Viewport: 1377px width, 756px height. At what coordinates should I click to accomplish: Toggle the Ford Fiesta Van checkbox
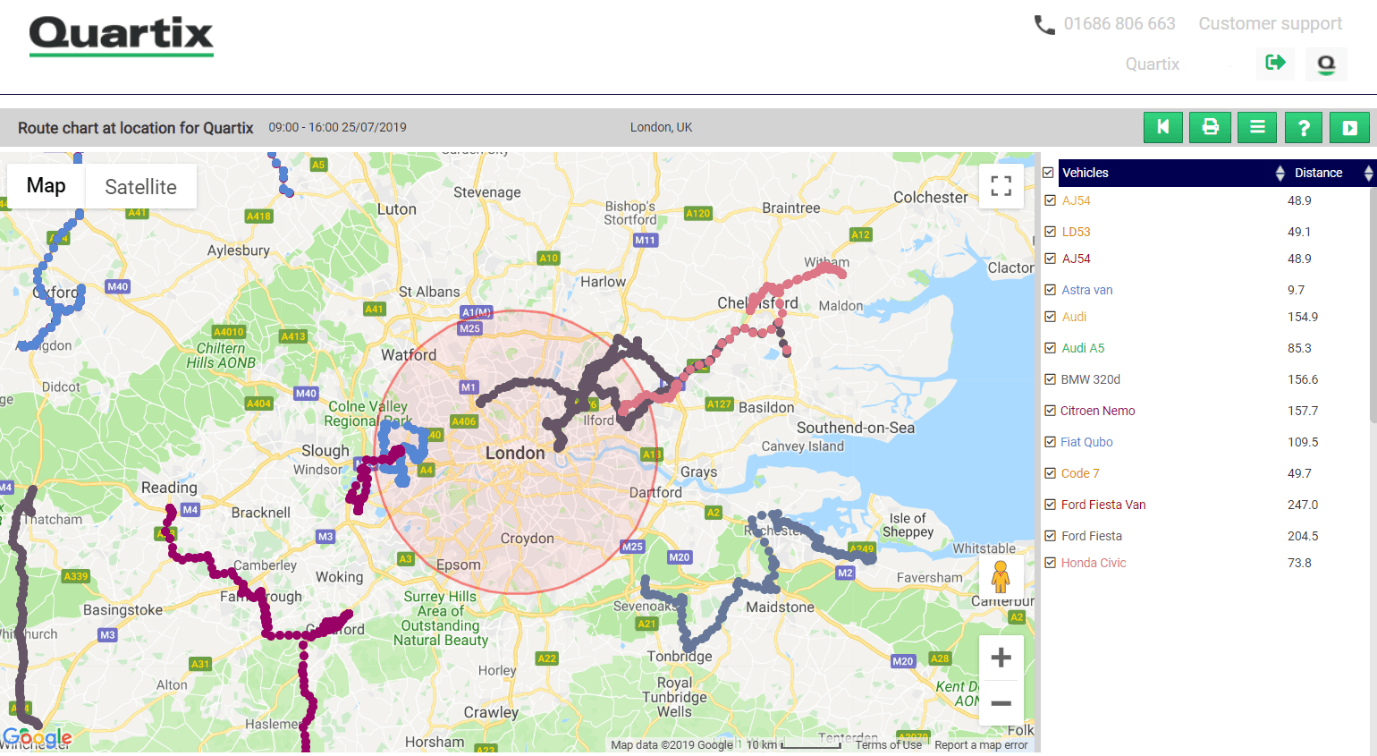pos(1049,504)
